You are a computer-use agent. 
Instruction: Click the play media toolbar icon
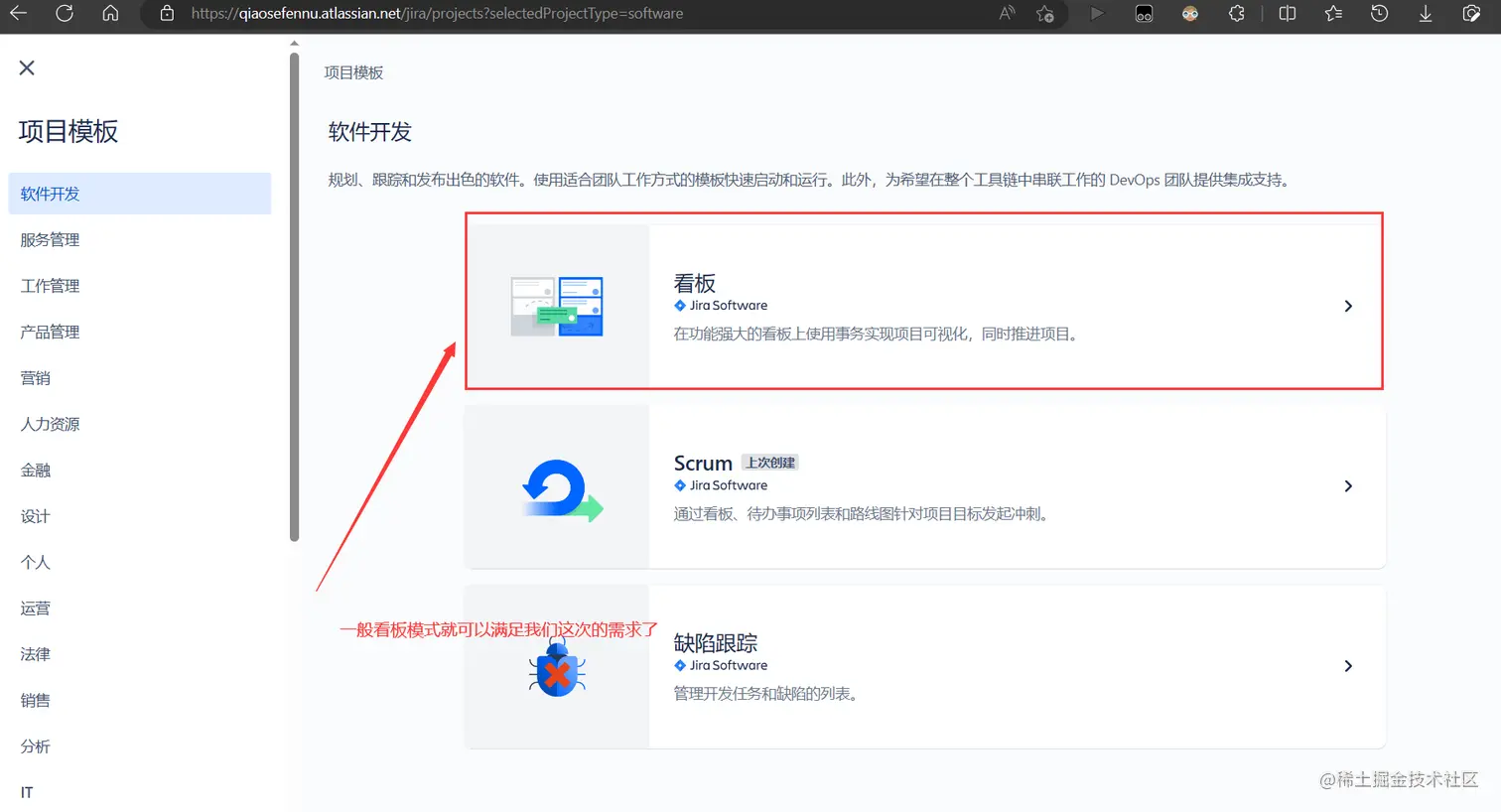pos(1097,13)
